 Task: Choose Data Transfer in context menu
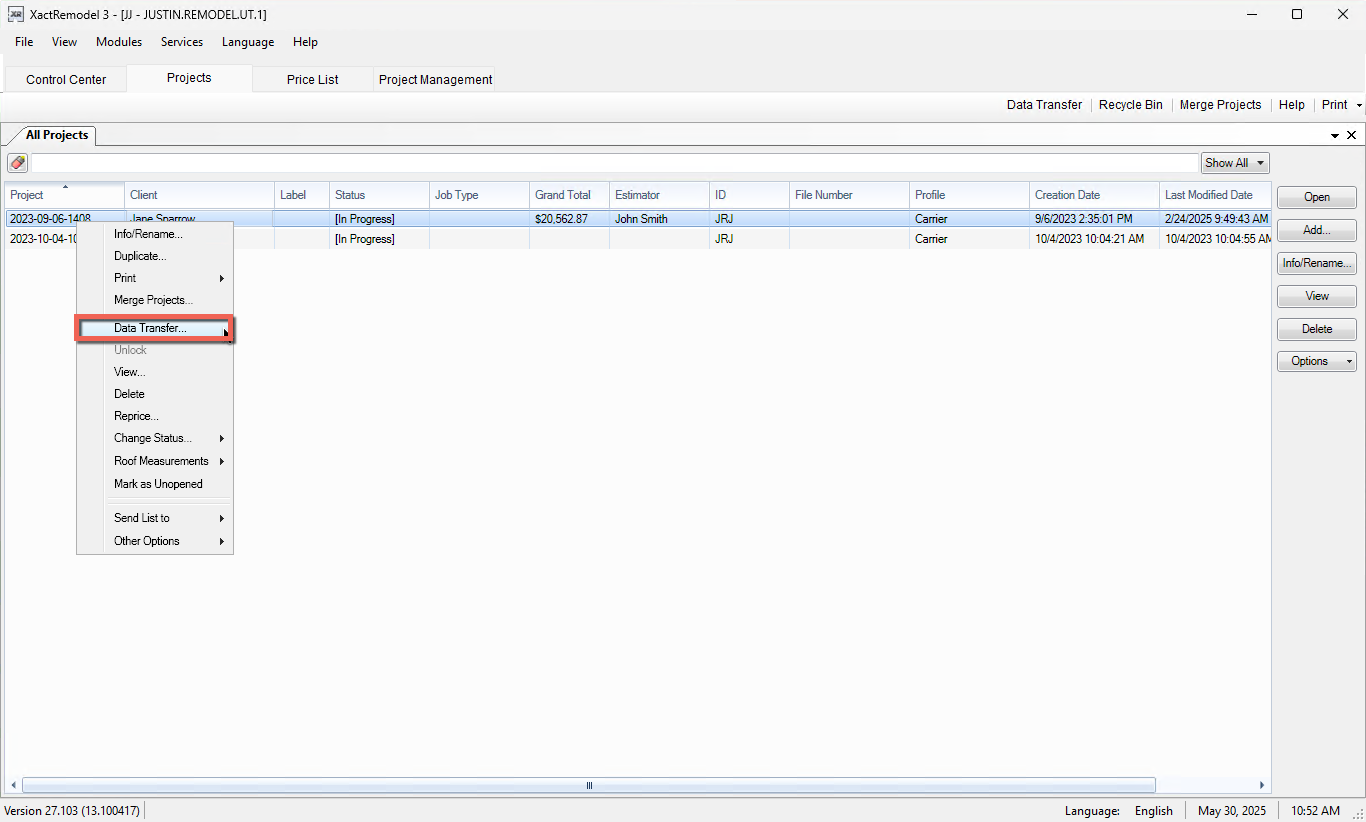click(155, 328)
